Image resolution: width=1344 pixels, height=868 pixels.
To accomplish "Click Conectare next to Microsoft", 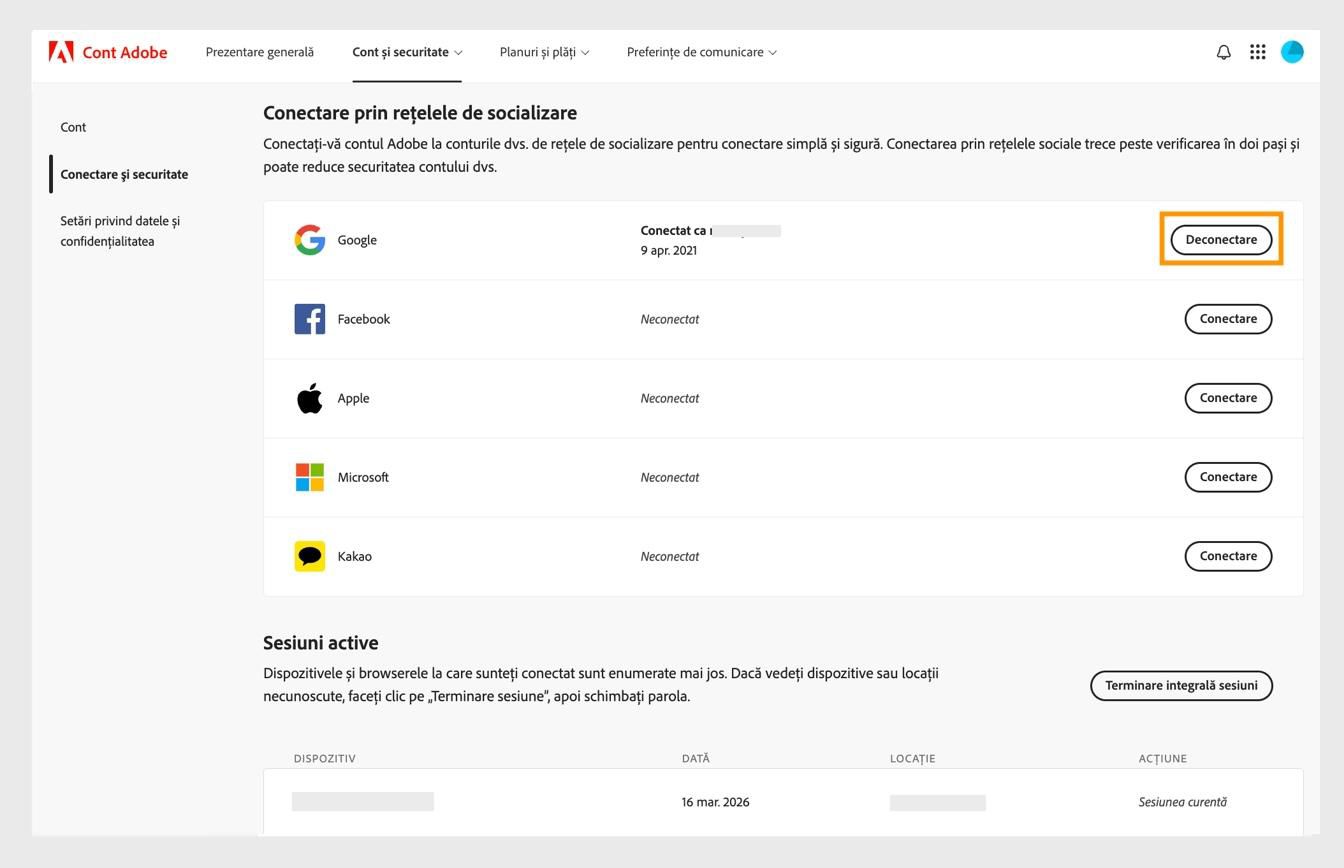I will 1228,477.
